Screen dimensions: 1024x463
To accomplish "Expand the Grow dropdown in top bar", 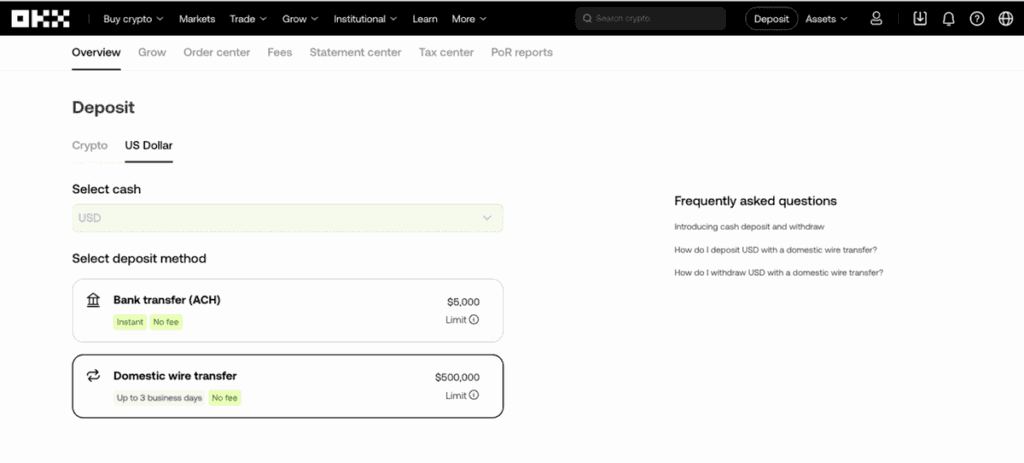I will [x=300, y=19].
